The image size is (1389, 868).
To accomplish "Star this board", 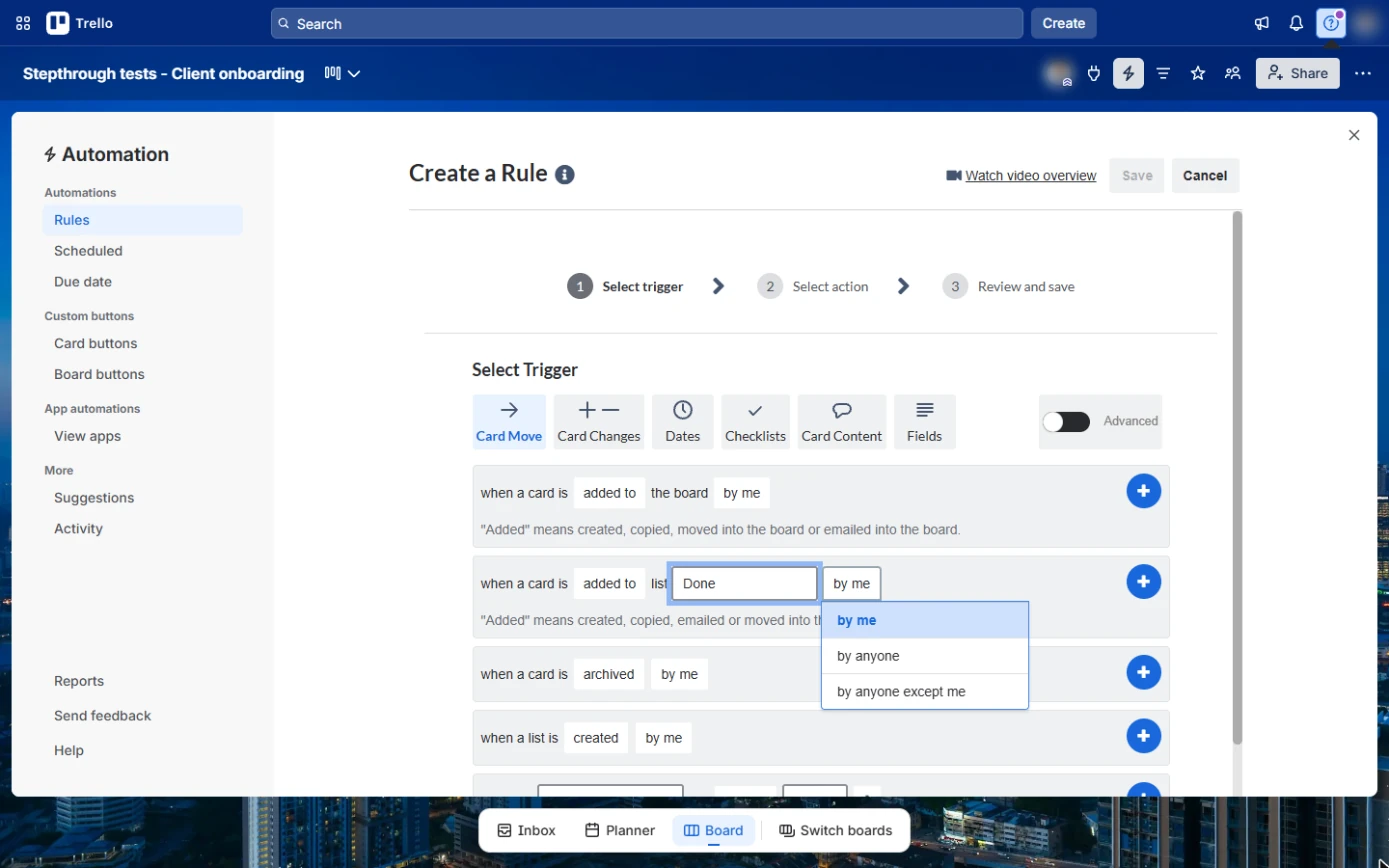I will (1198, 73).
